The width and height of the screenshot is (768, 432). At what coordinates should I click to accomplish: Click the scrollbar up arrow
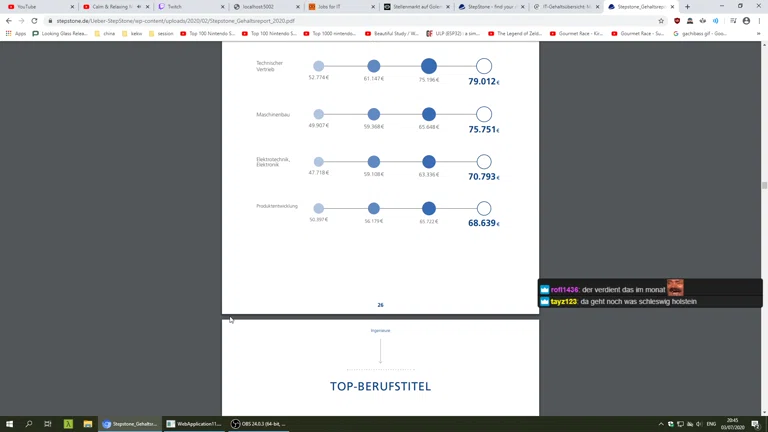coord(764,45)
